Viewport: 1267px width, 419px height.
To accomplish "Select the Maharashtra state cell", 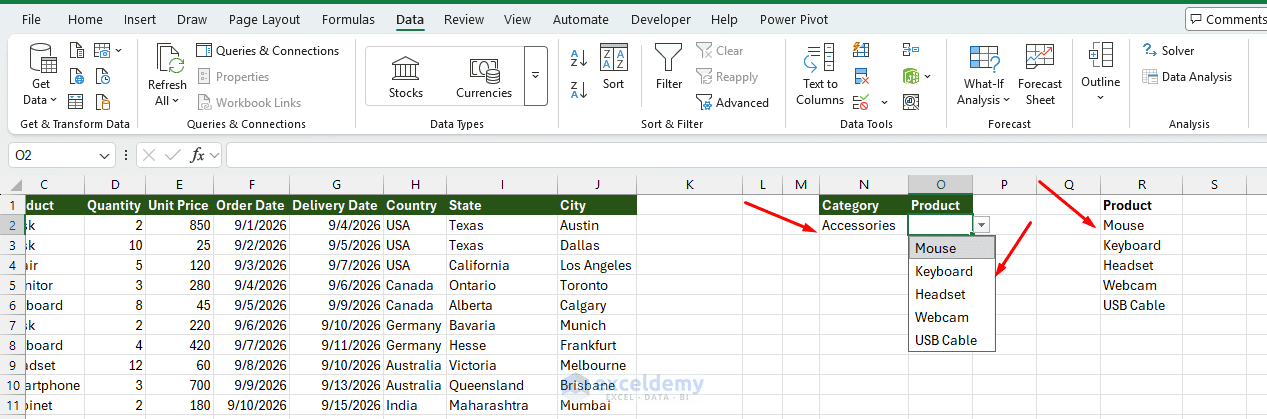I will [x=501, y=405].
